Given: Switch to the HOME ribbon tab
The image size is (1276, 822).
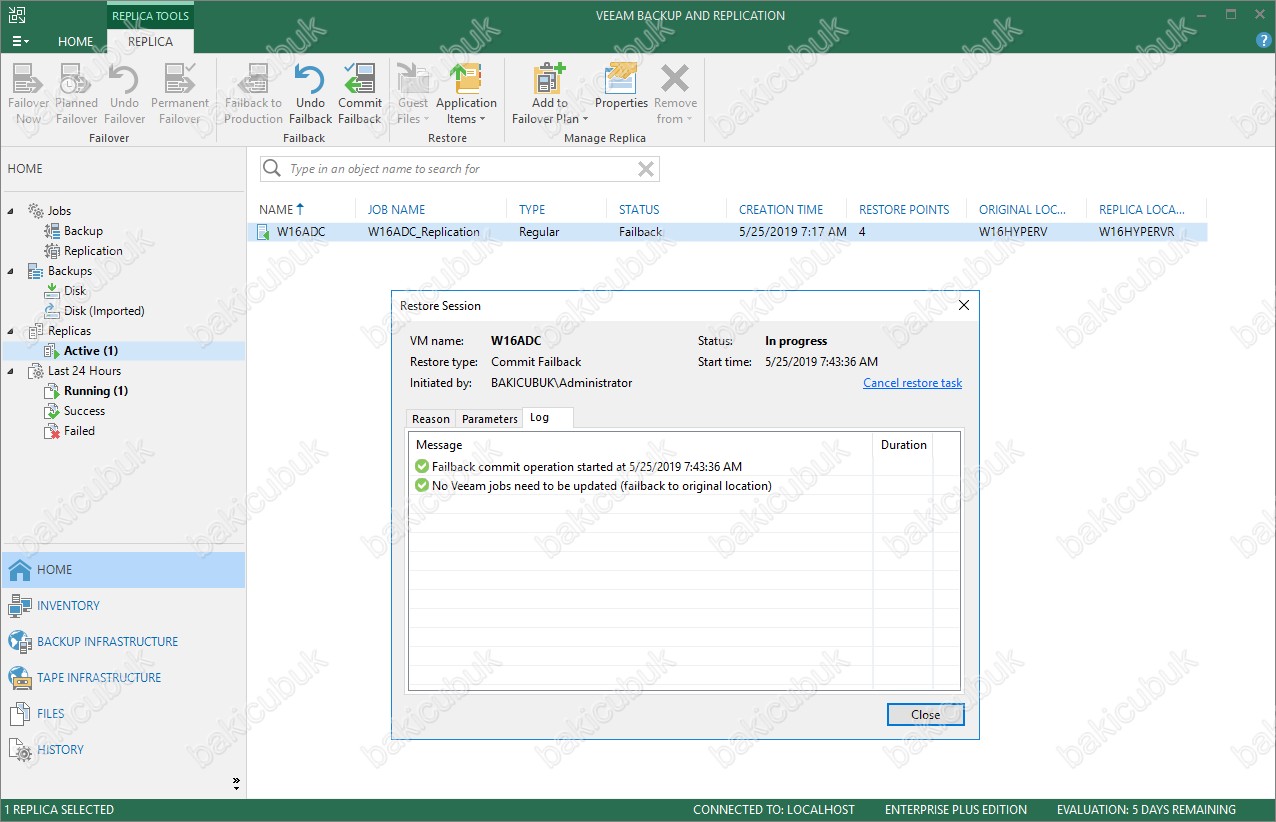Looking at the screenshot, I should pos(76,42).
